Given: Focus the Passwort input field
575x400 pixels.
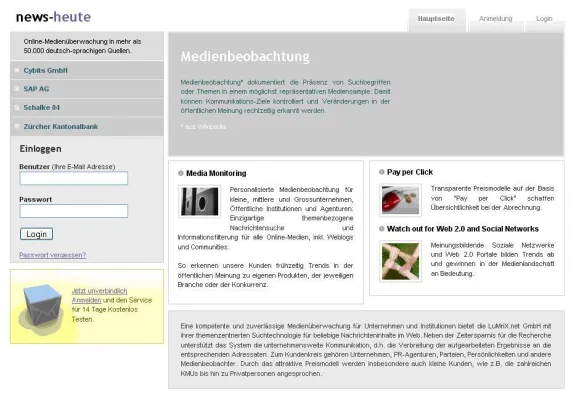Looking at the screenshot, I should click(x=74, y=211).
